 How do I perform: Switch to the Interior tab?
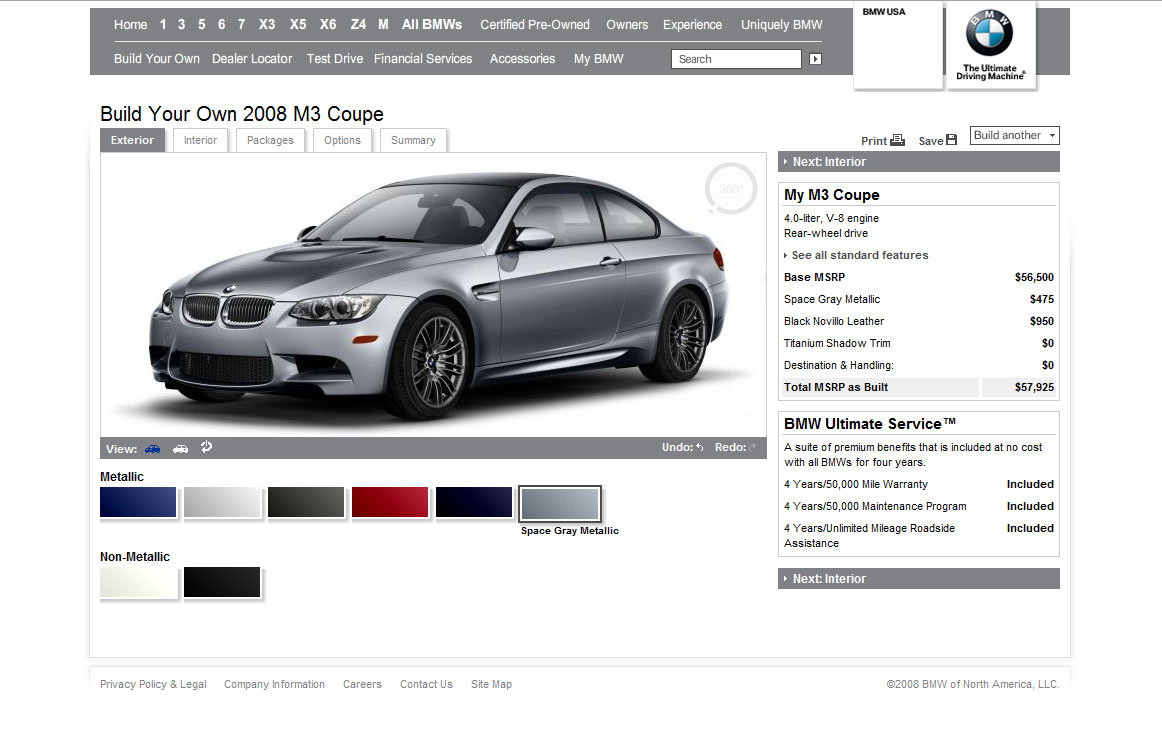200,140
